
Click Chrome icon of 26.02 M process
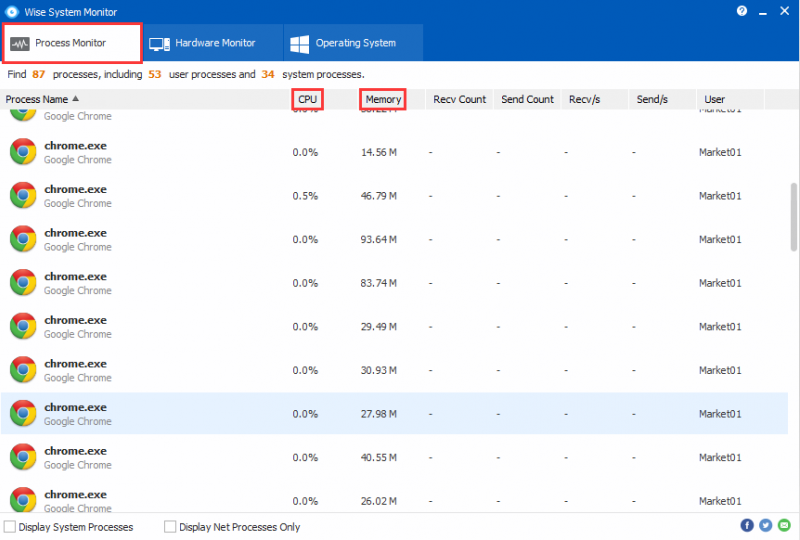[23, 500]
